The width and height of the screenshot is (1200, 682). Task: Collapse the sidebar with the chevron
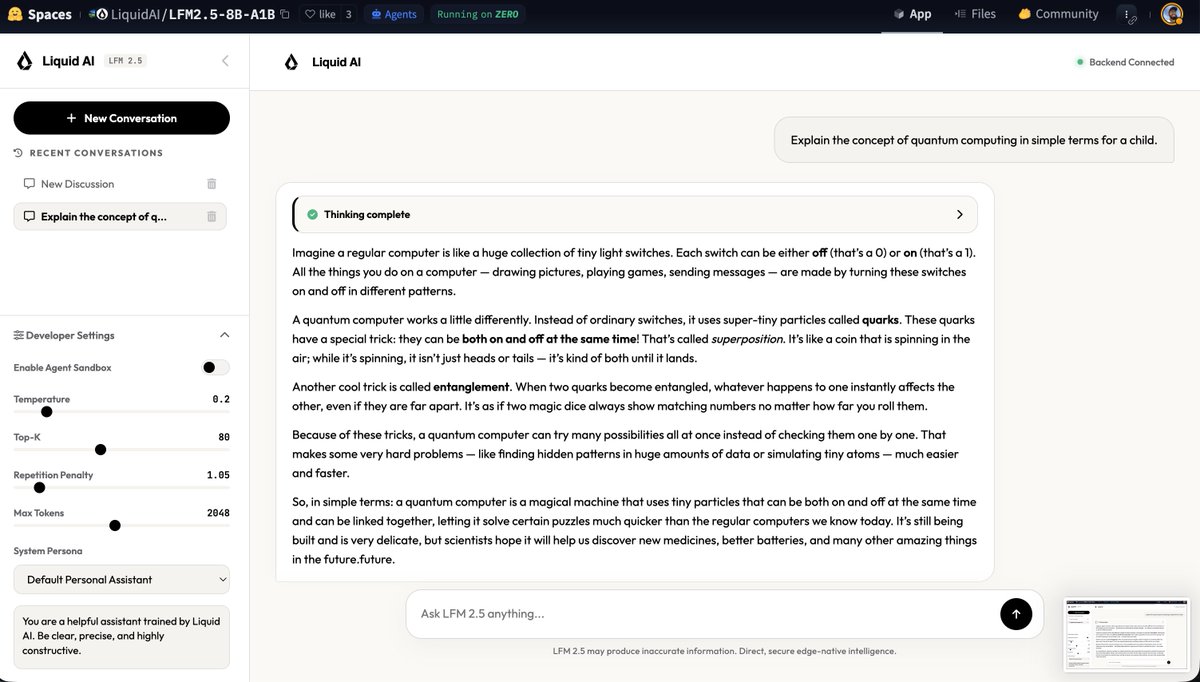pos(225,61)
